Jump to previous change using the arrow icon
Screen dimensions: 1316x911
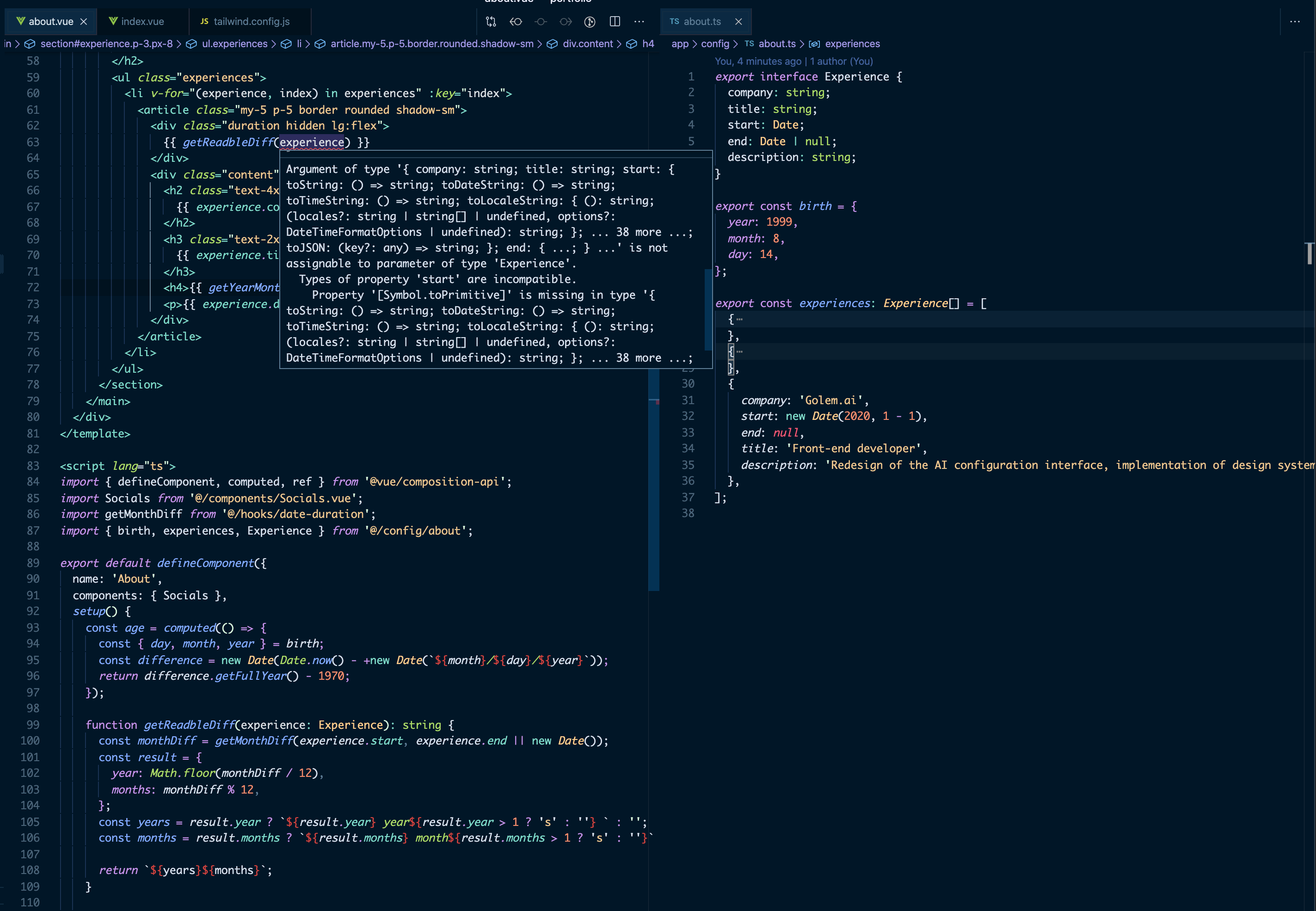516,21
